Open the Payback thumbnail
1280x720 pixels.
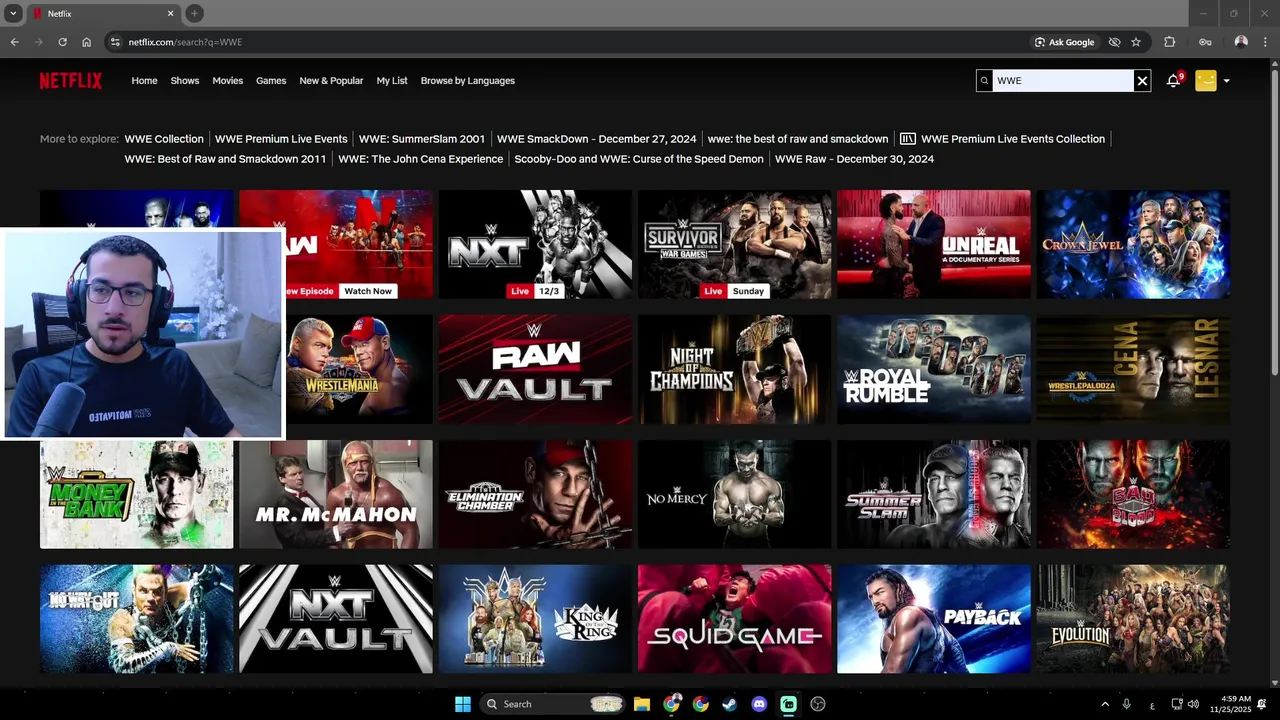point(933,619)
